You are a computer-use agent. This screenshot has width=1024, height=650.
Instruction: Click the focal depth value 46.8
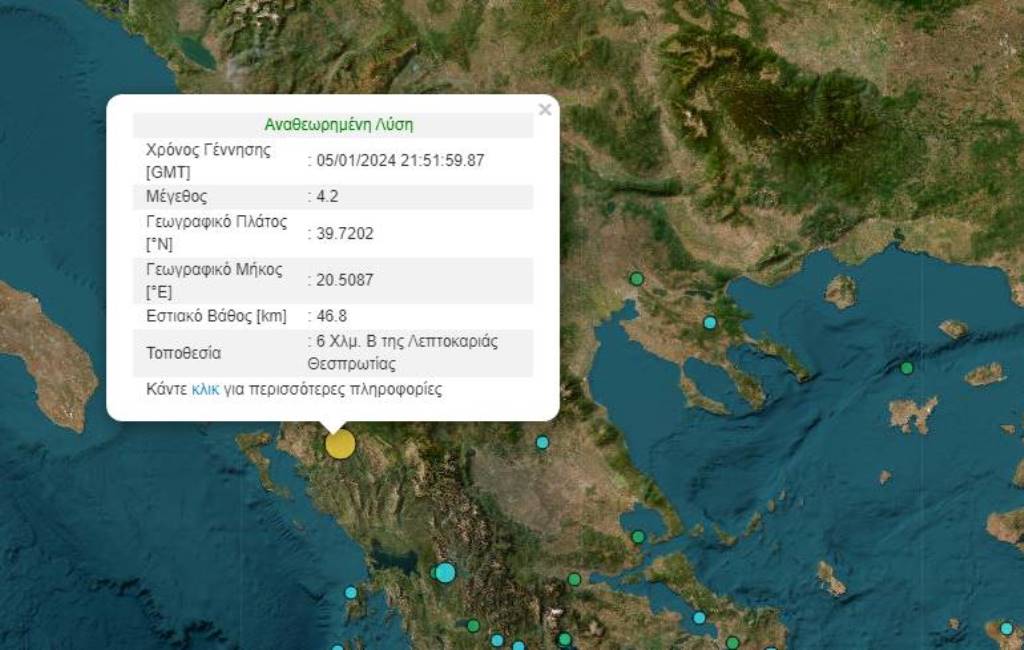(331, 316)
